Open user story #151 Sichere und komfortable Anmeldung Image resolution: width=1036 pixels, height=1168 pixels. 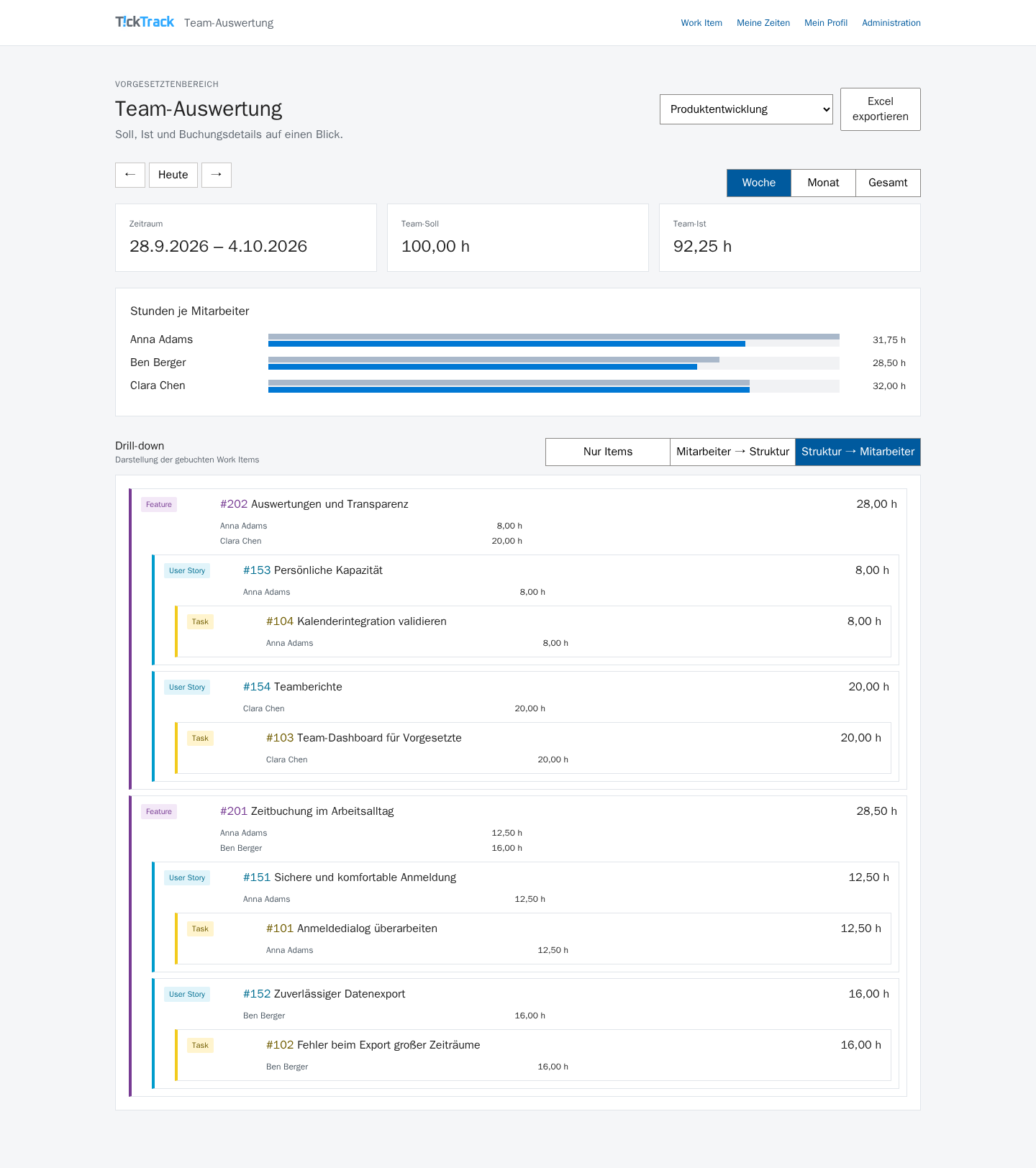pos(350,877)
